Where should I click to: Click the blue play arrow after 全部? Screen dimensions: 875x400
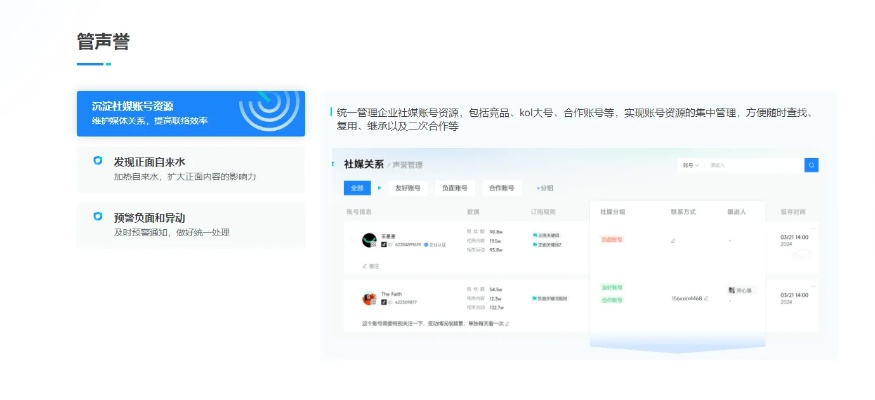click(x=380, y=188)
